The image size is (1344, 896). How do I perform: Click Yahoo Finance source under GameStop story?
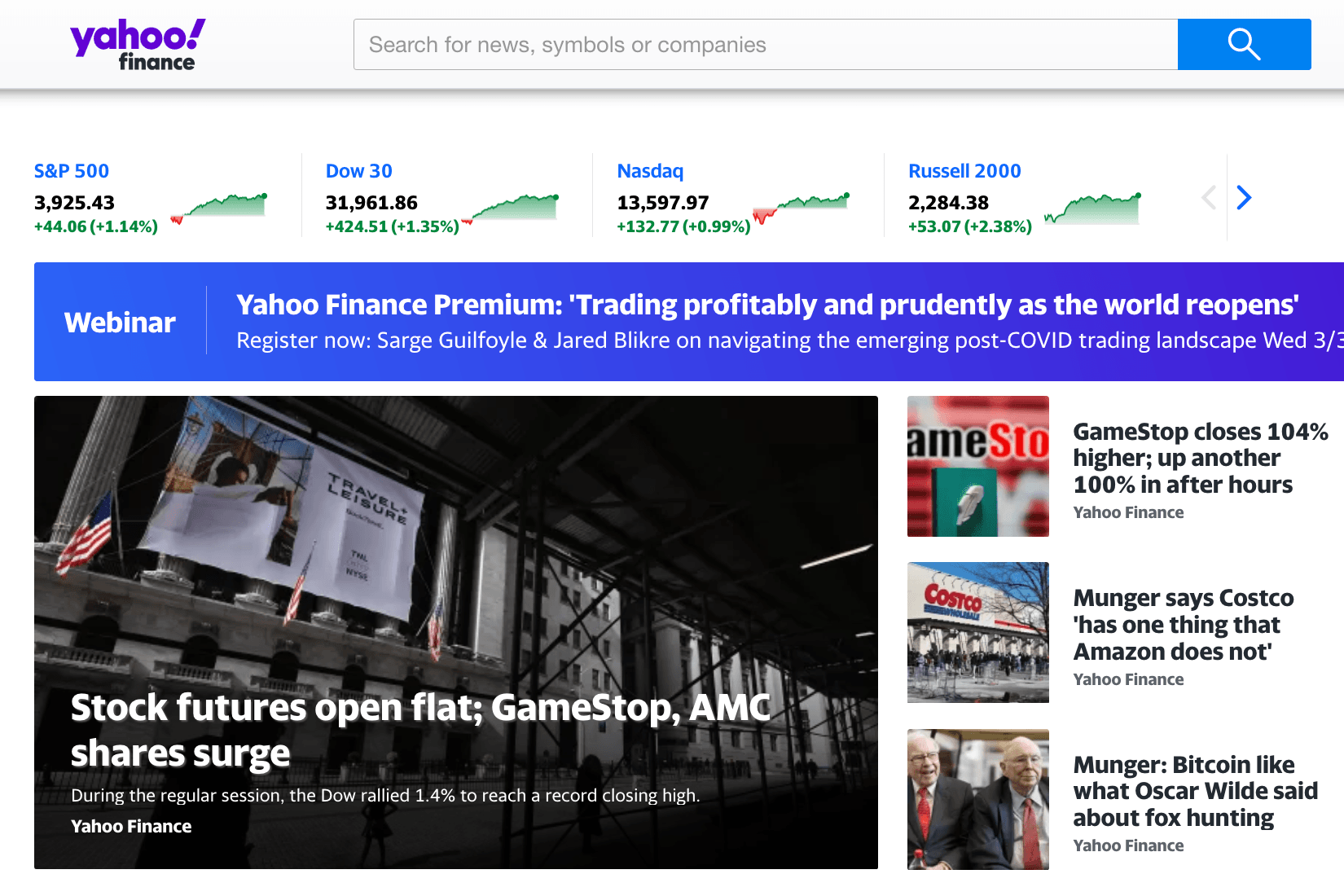[1128, 512]
